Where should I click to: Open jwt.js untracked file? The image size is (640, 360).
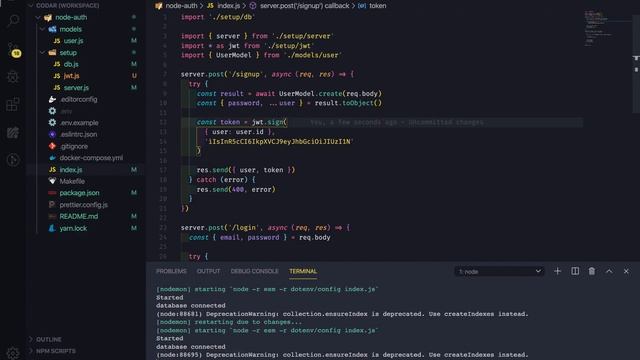tap(71, 76)
